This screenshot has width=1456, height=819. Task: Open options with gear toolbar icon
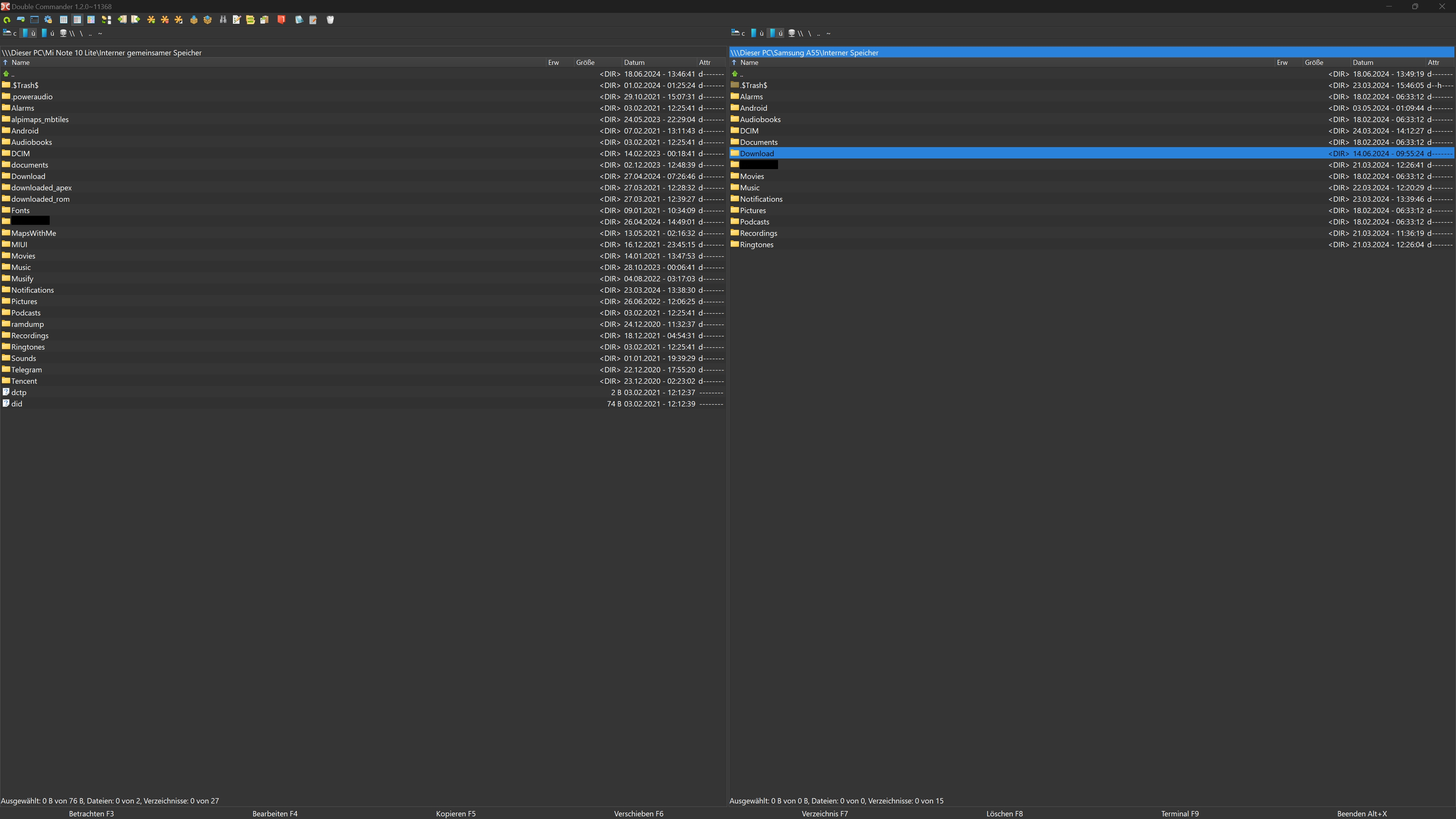click(x=48, y=20)
